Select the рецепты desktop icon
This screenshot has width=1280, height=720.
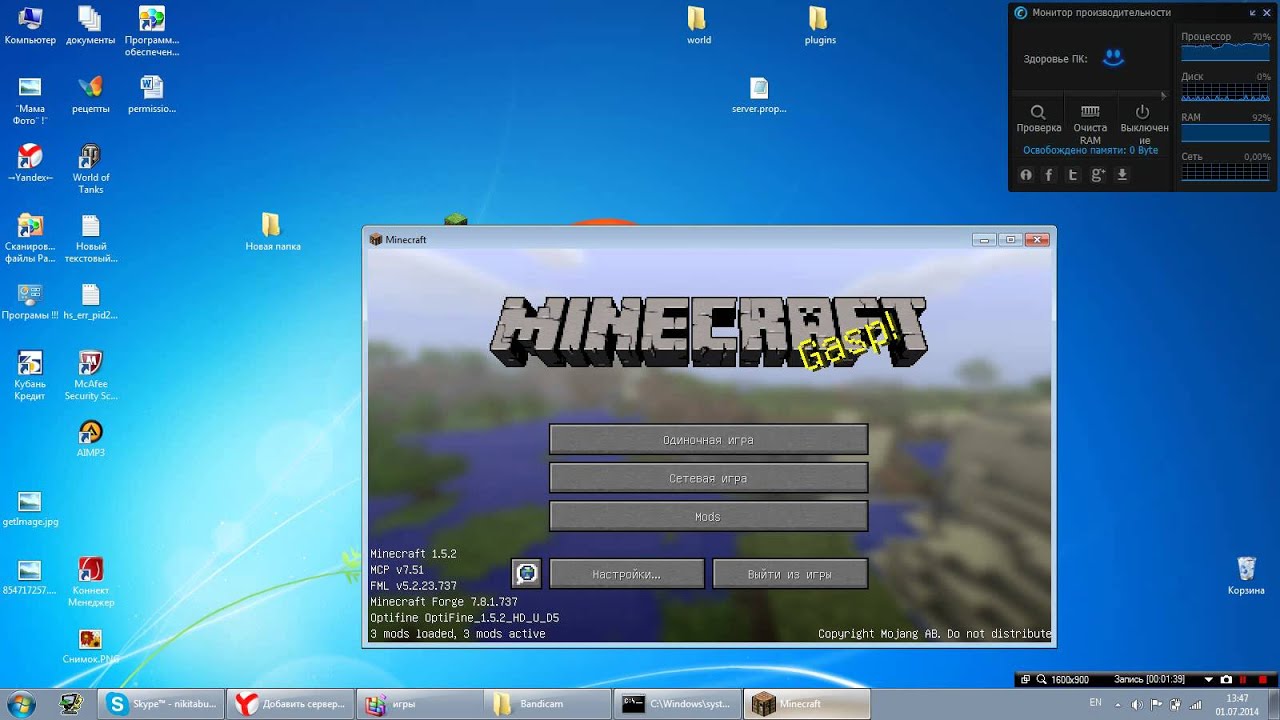point(90,95)
